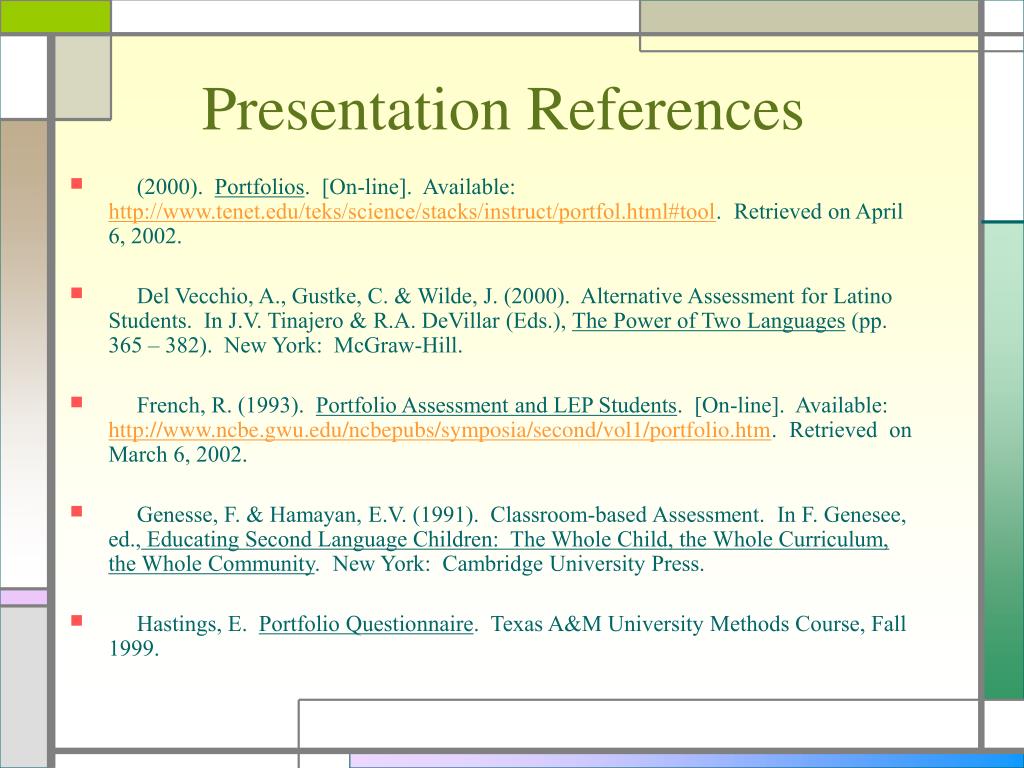Screen dimensions: 1024x768
Task: Click 'Portfolio Questionnaire' underlined title
Action: [x=366, y=624]
